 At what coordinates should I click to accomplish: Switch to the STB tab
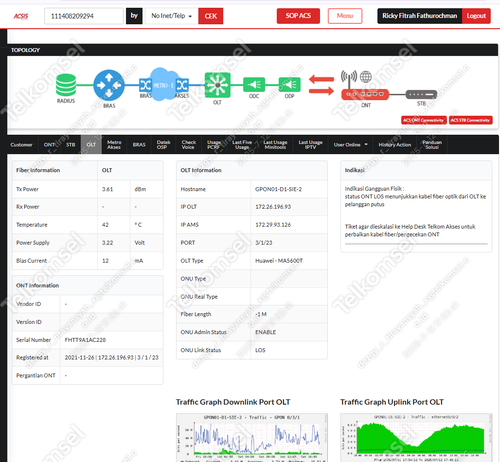tap(71, 145)
